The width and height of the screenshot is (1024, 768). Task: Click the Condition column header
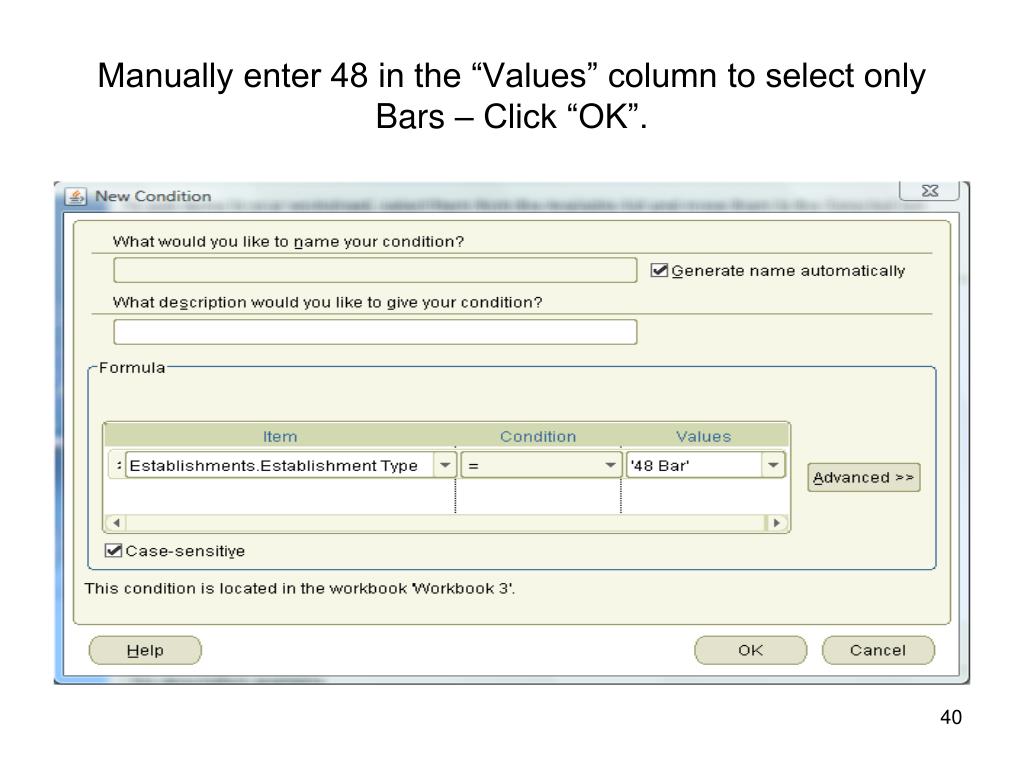coord(538,436)
